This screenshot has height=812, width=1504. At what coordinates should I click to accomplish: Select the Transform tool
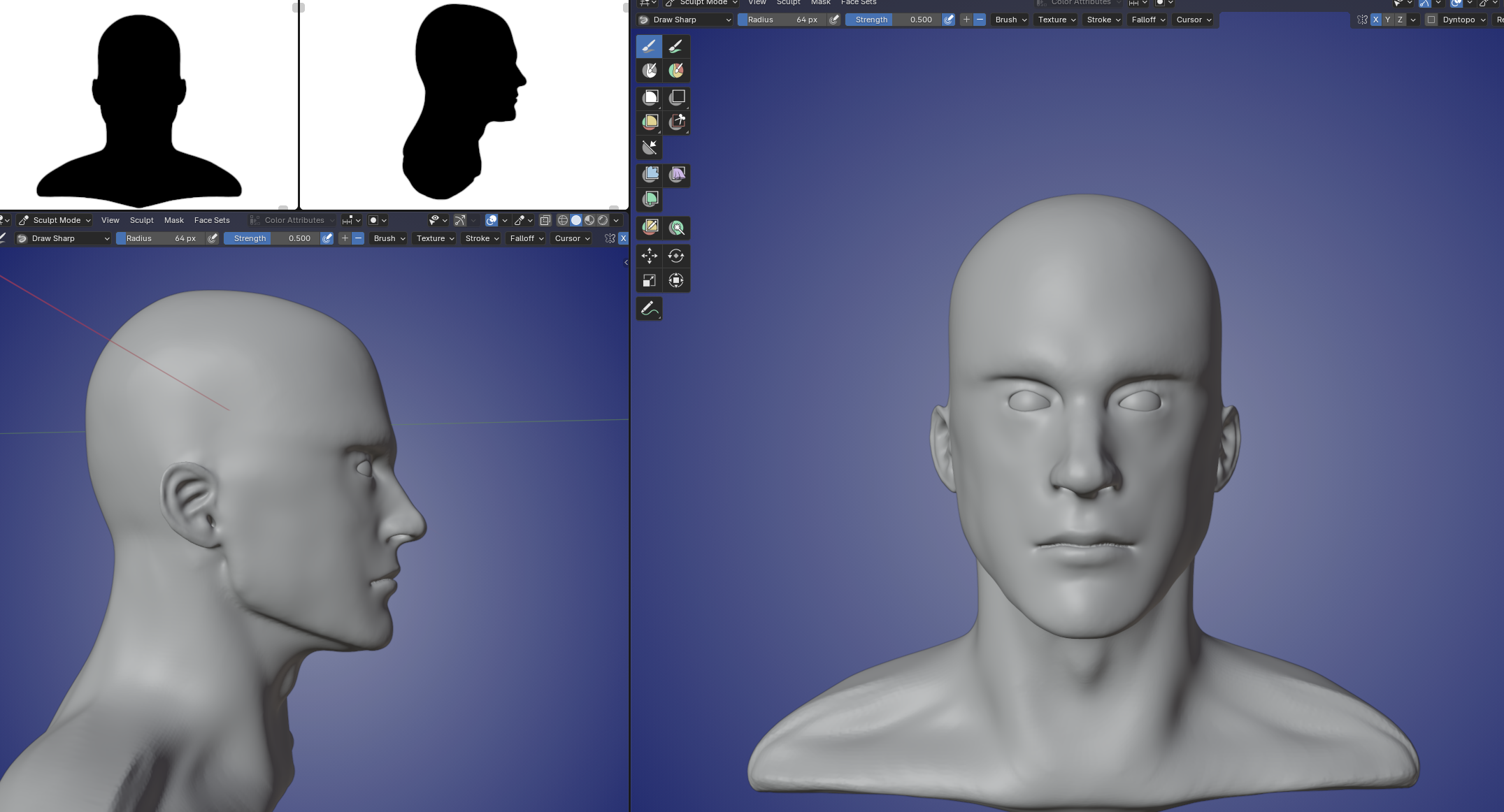[x=677, y=280]
